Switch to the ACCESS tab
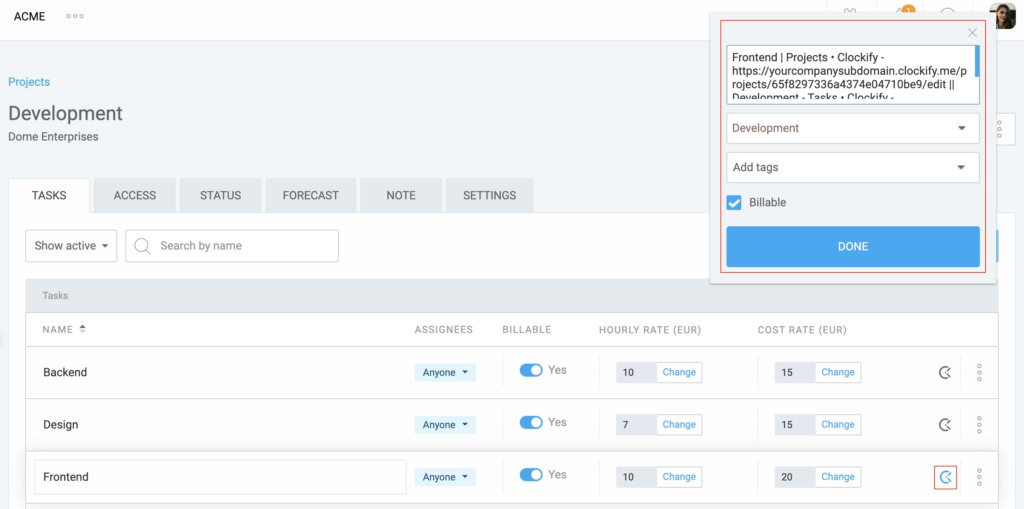This screenshot has height=509, width=1024. [x=135, y=196]
